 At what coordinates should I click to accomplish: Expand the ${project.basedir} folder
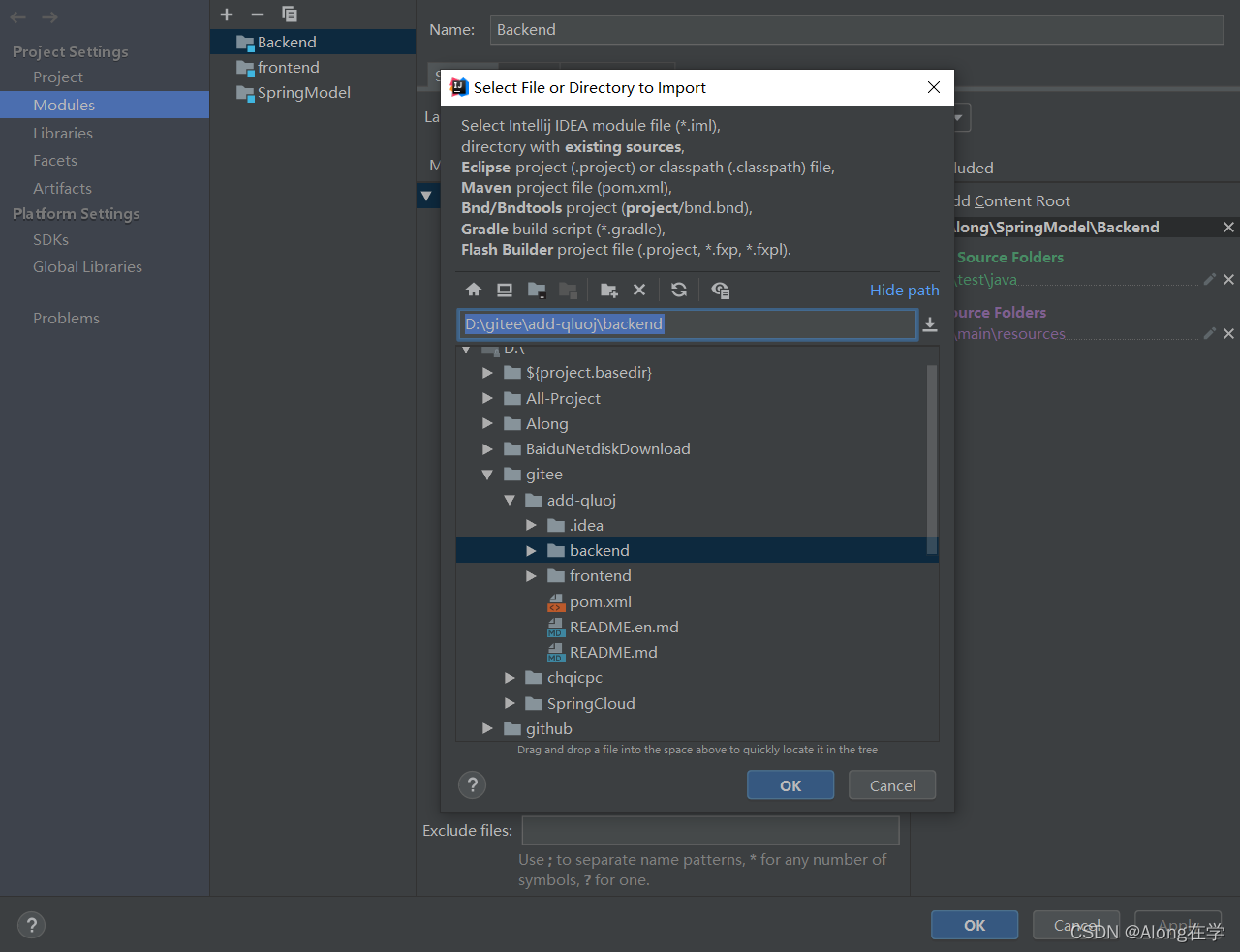click(x=487, y=373)
